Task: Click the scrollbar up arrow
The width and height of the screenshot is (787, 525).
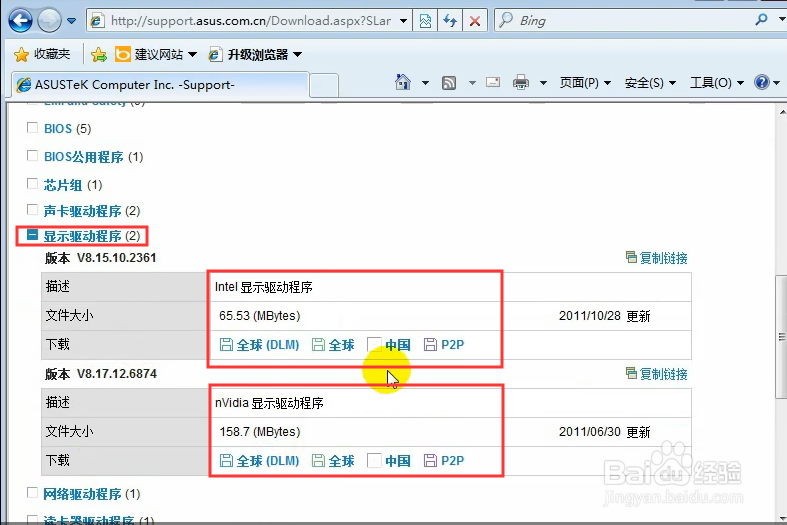Action: tap(782, 112)
